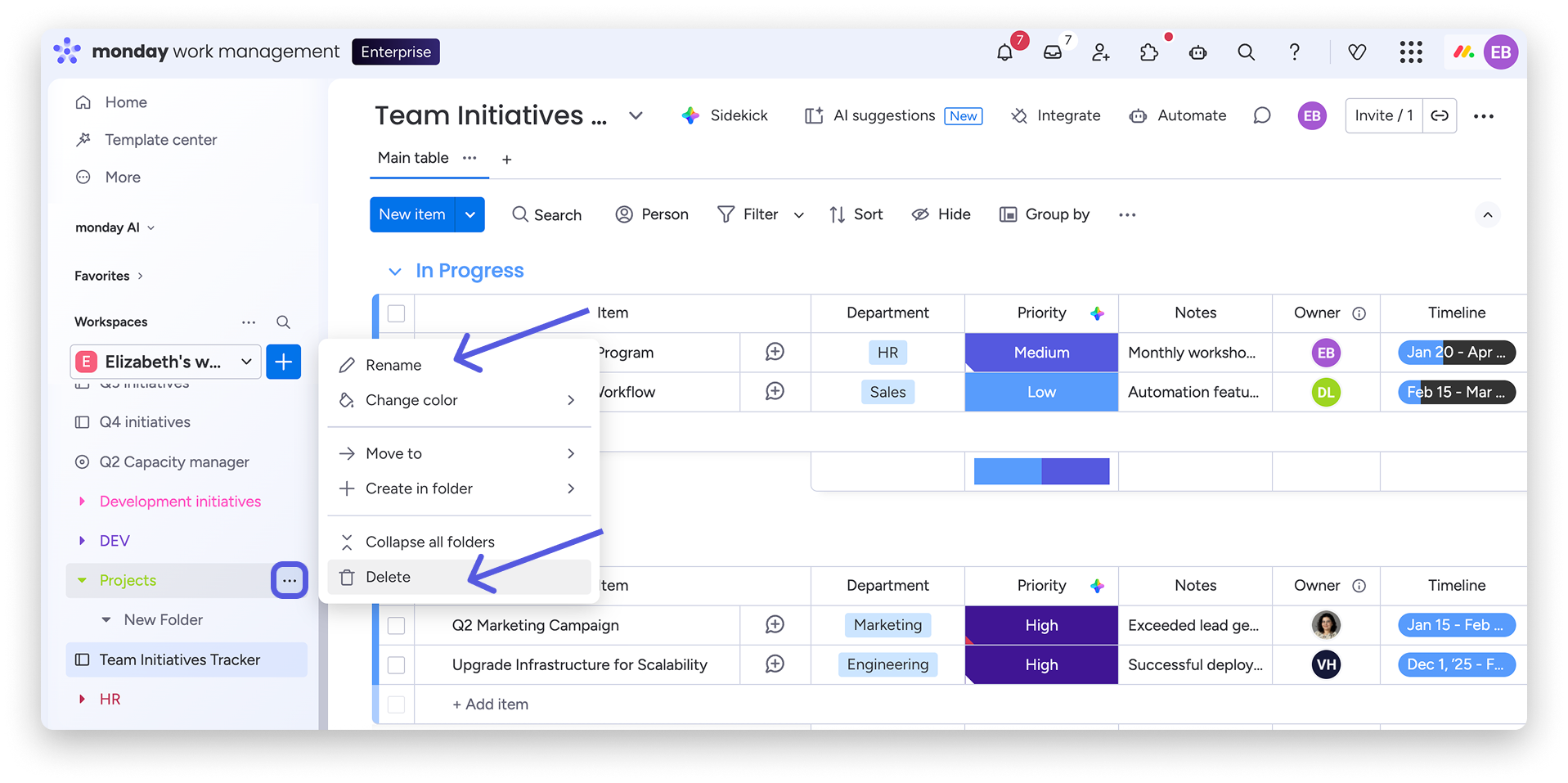This screenshot has width=1568, height=783.
Task: Open the inbox tray icon
Action: [x=1053, y=52]
